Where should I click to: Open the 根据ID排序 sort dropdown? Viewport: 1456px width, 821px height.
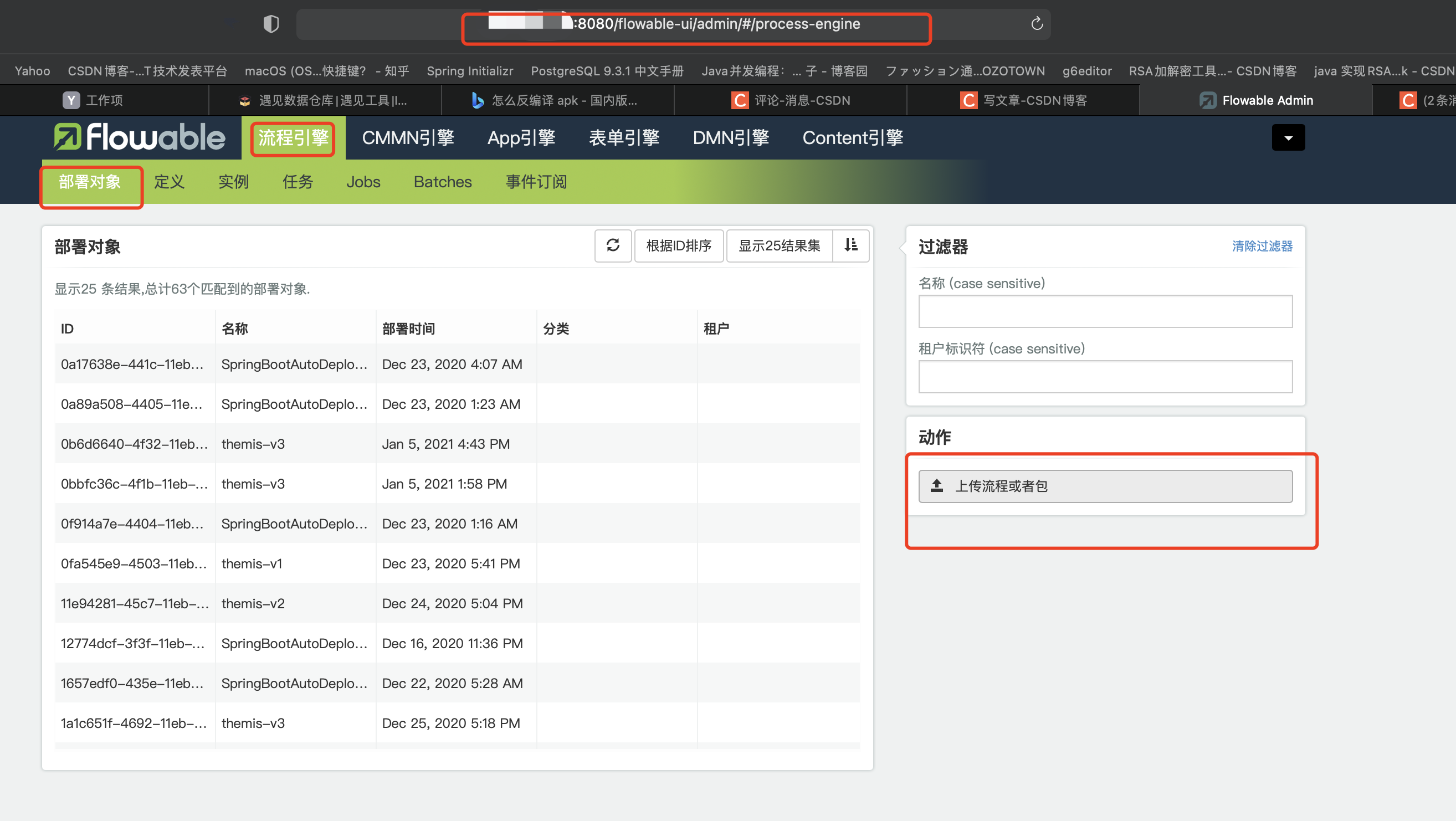tap(678, 246)
